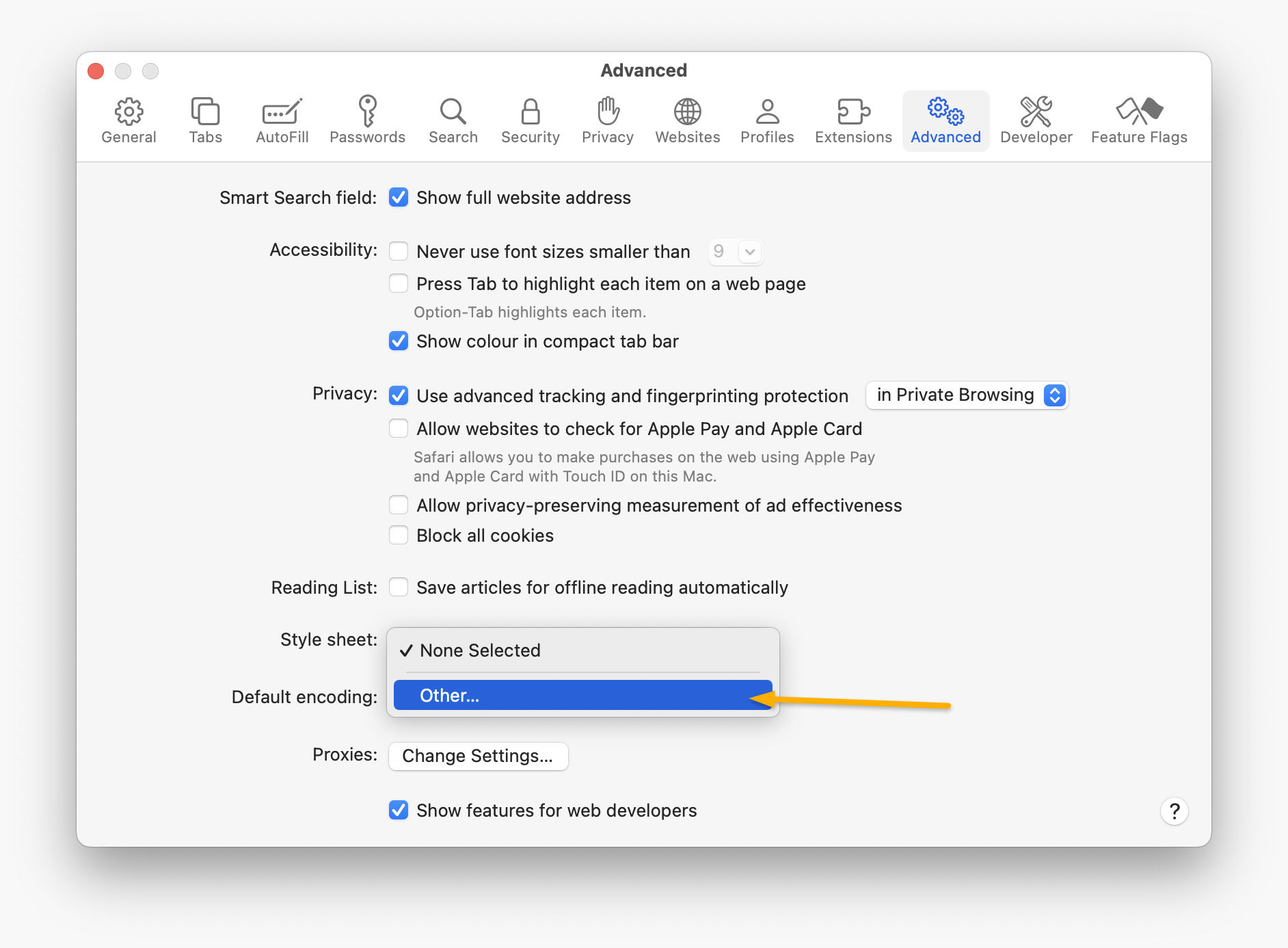Image resolution: width=1288 pixels, height=948 pixels.
Task: Open the Profiles person icon
Action: click(767, 111)
